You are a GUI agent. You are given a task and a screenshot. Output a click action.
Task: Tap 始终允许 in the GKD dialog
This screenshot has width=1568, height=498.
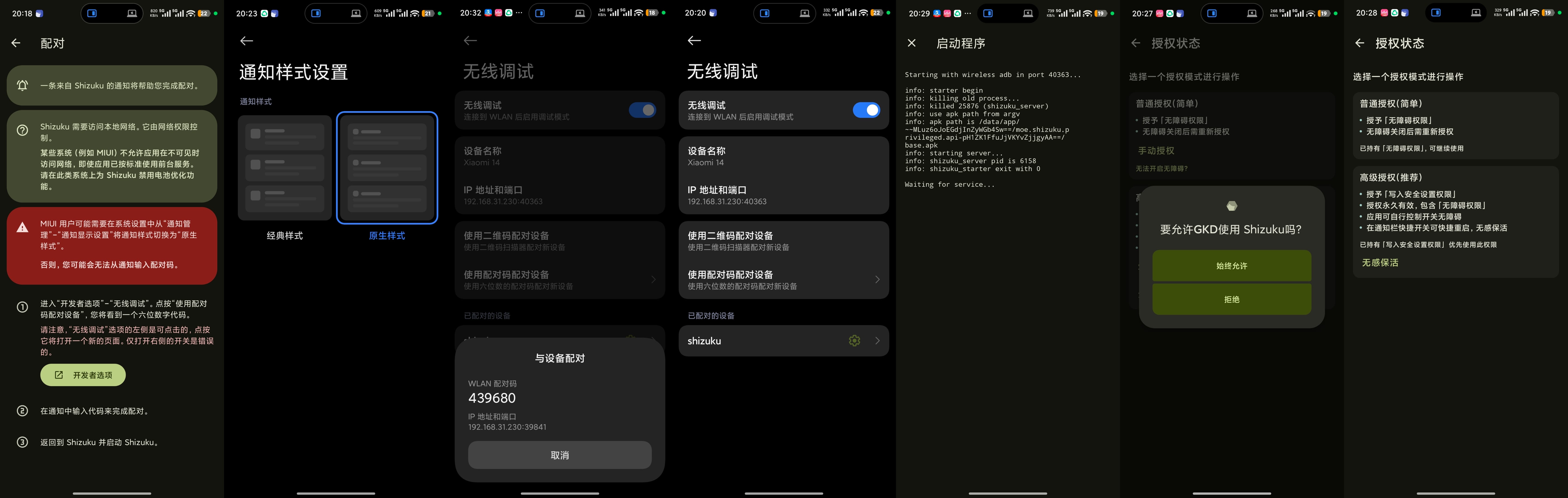tap(1231, 266)
